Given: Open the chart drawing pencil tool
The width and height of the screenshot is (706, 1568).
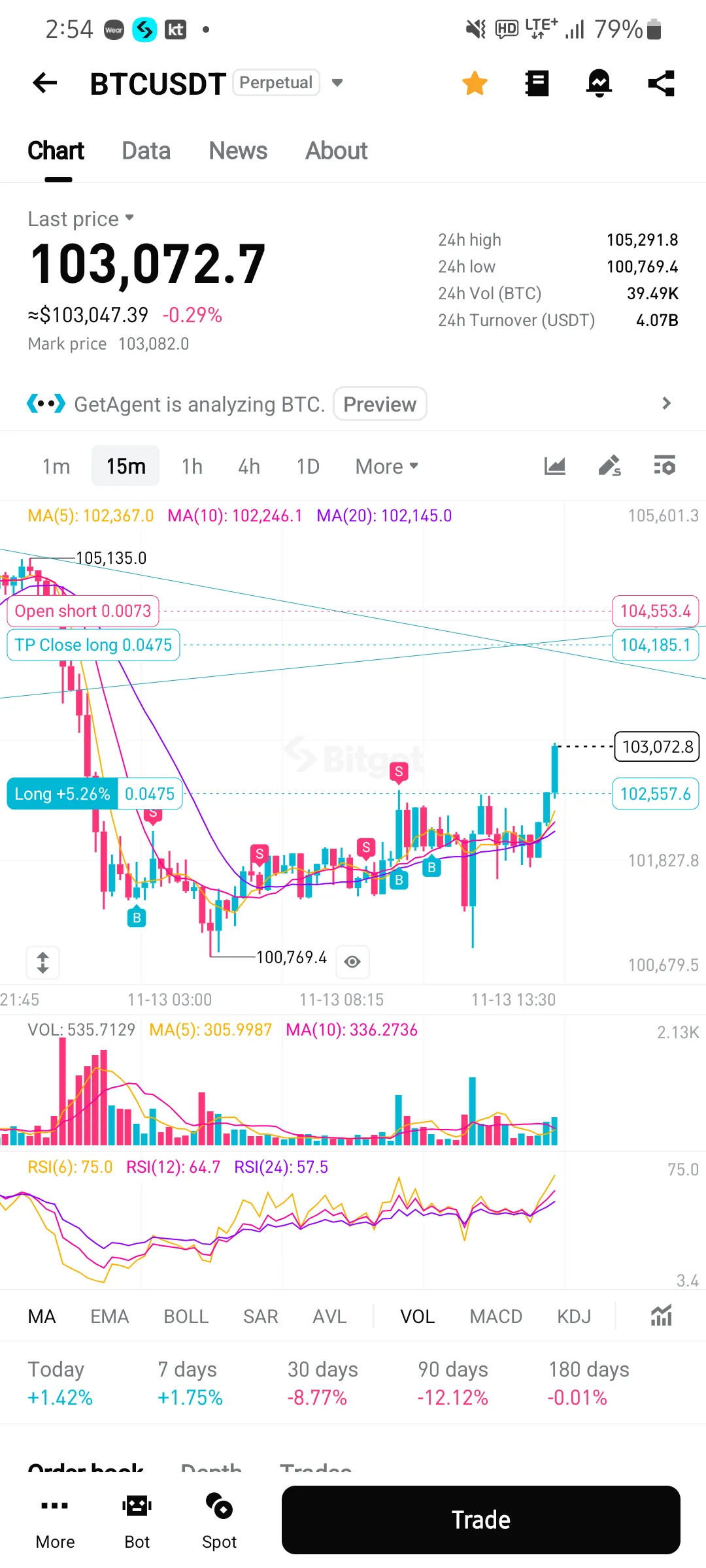Looking at the screenshot, I should [609, 466].
